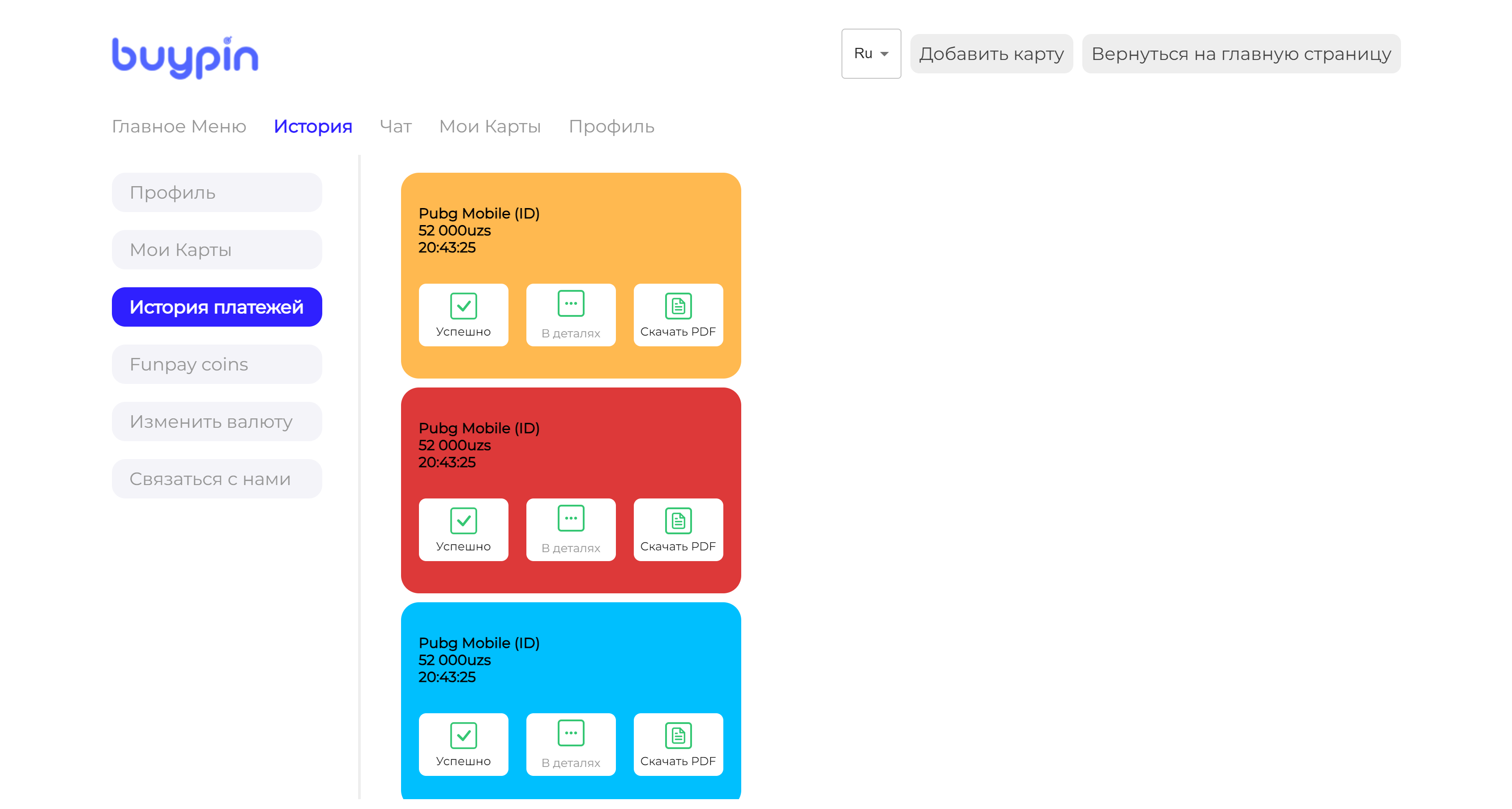Open В деталях icon in red card
Viewport: 1512px width, 809px height.
point(571,519)
